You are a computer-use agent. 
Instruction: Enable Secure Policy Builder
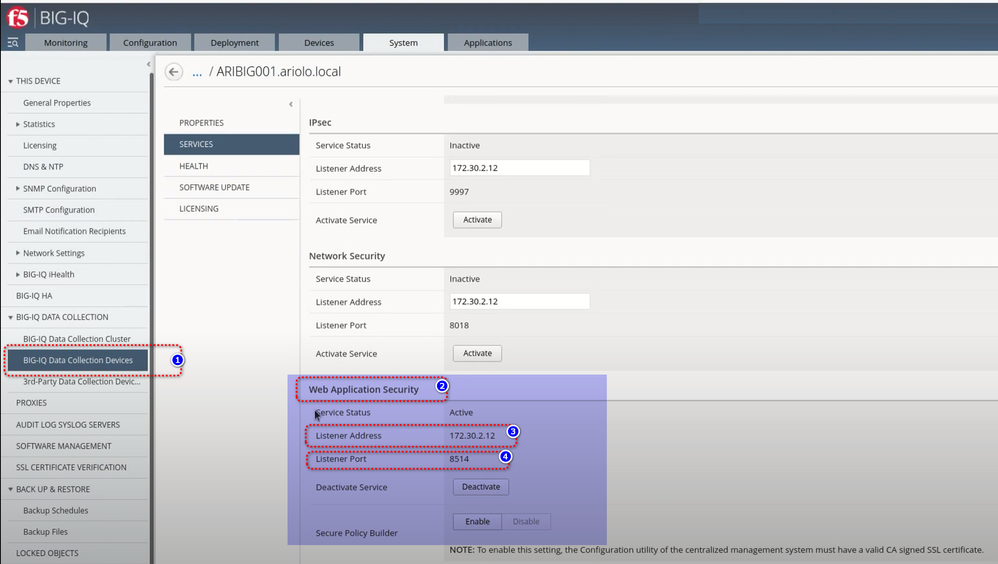tap(477, 521)
